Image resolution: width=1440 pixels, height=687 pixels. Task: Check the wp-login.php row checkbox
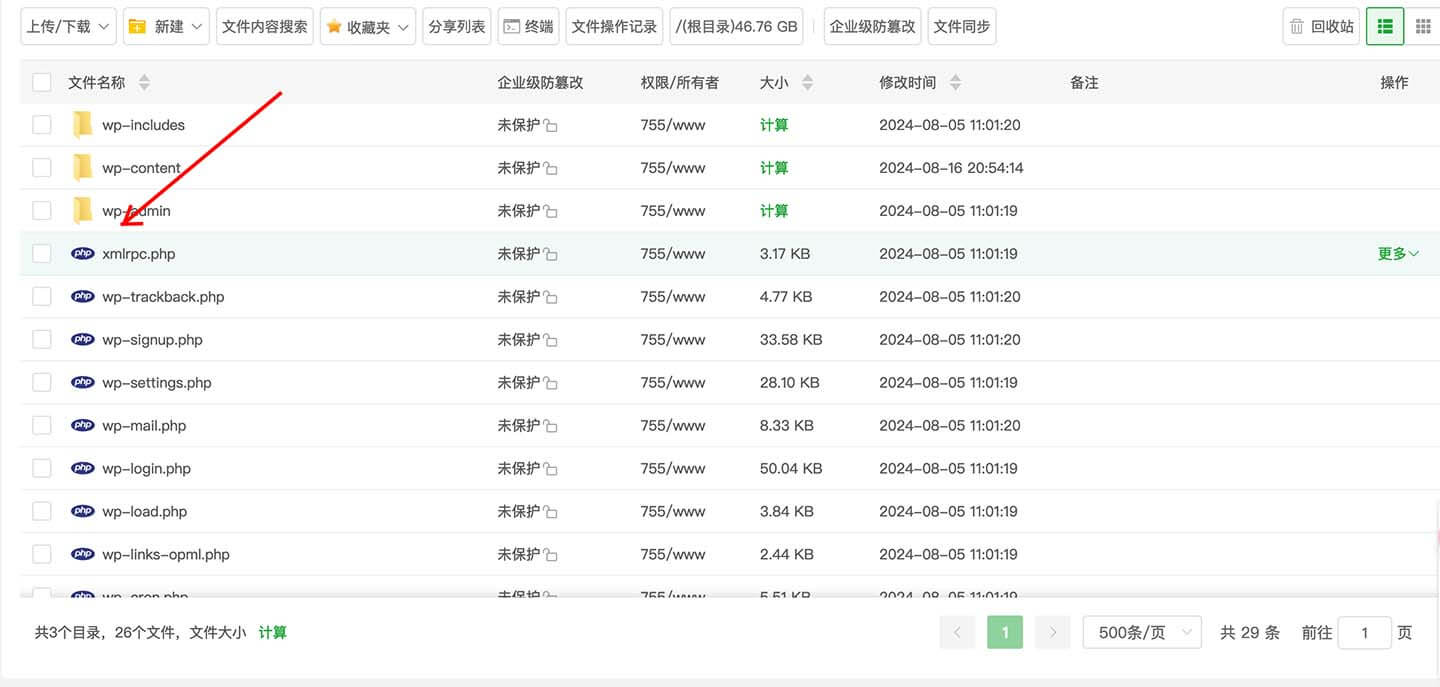point(42,469)
